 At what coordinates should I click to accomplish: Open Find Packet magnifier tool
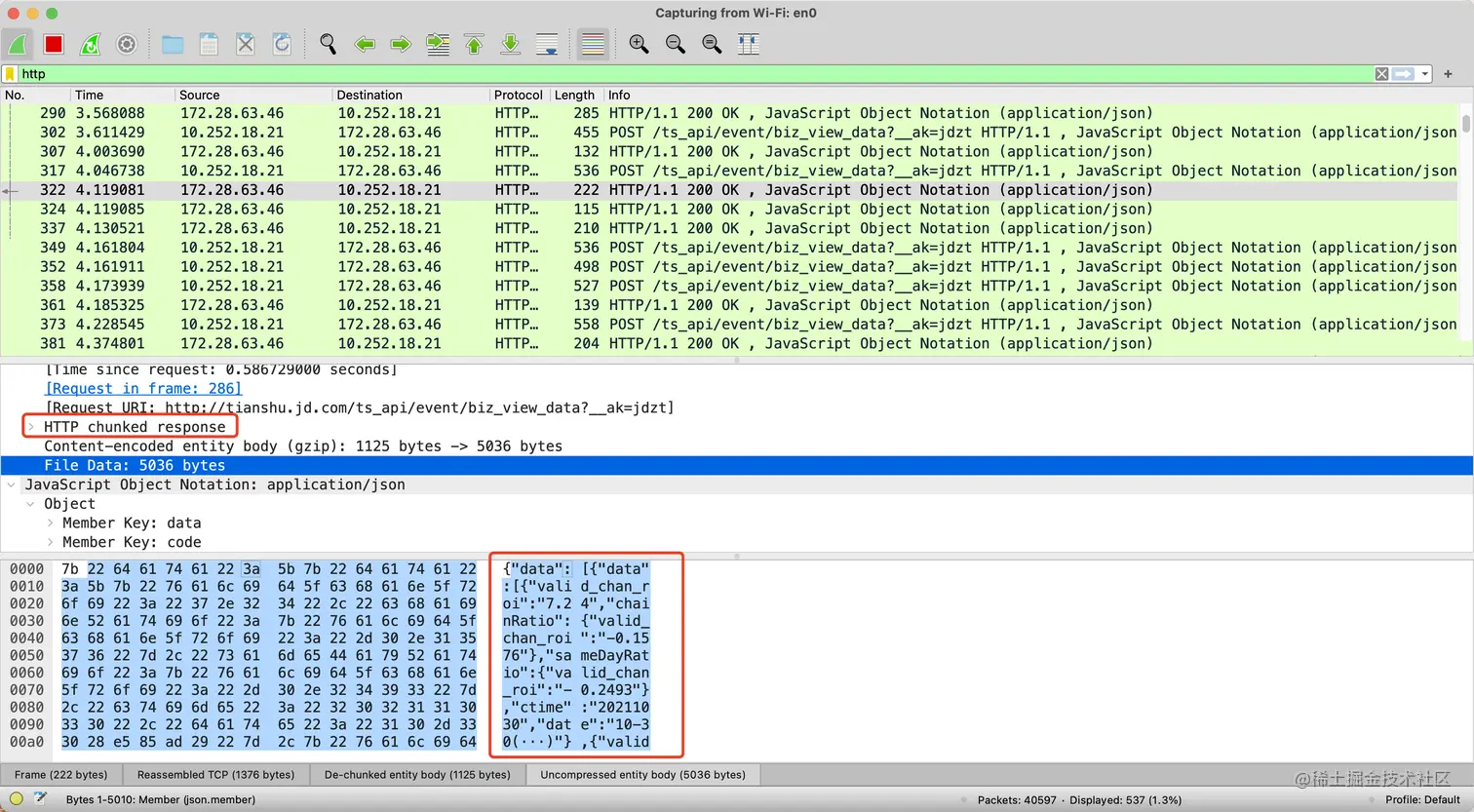point(329,44)
